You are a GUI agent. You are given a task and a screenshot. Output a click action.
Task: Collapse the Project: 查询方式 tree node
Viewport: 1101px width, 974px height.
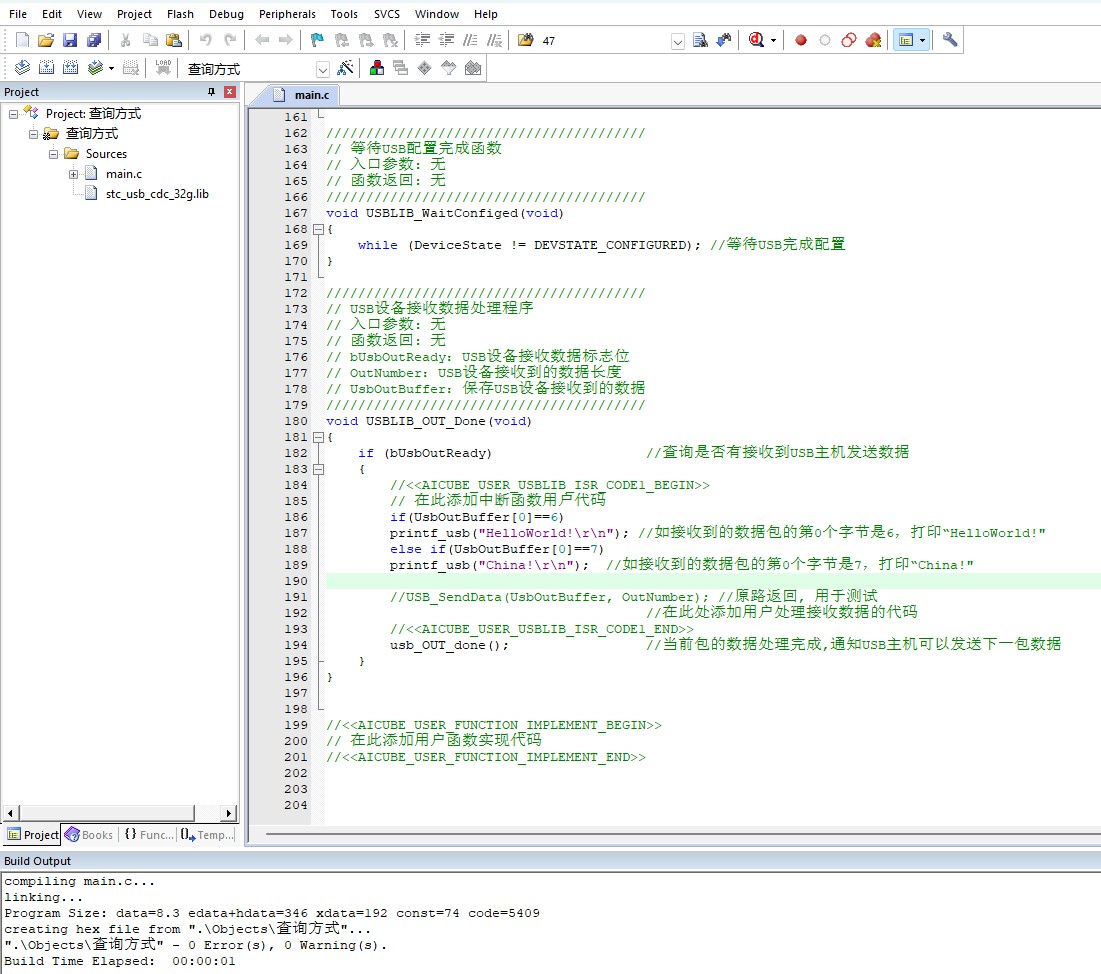coord(13,114)
